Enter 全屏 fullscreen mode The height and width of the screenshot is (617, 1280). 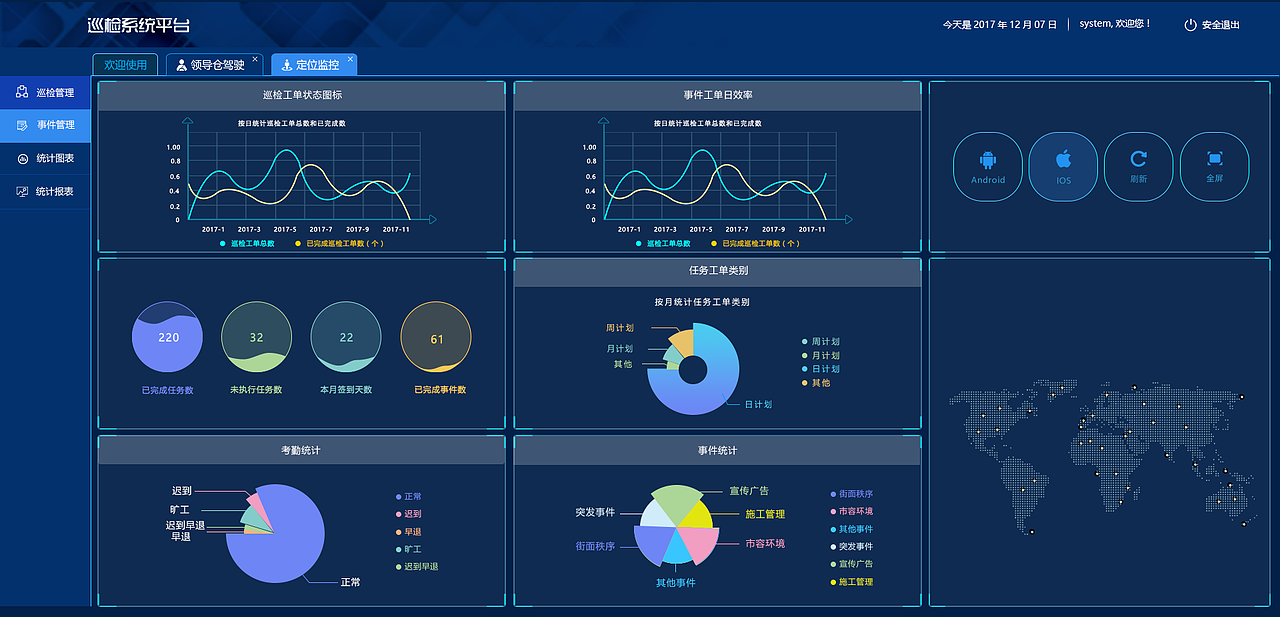coord(1215,167)
